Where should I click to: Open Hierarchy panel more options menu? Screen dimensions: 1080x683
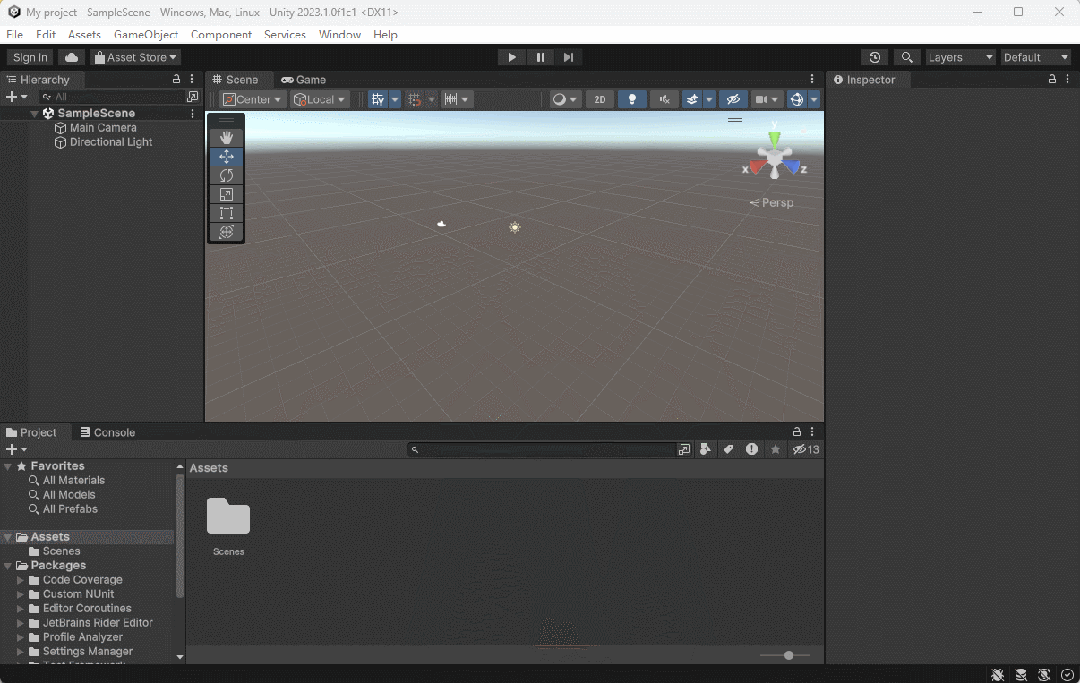tap(192, 79)
